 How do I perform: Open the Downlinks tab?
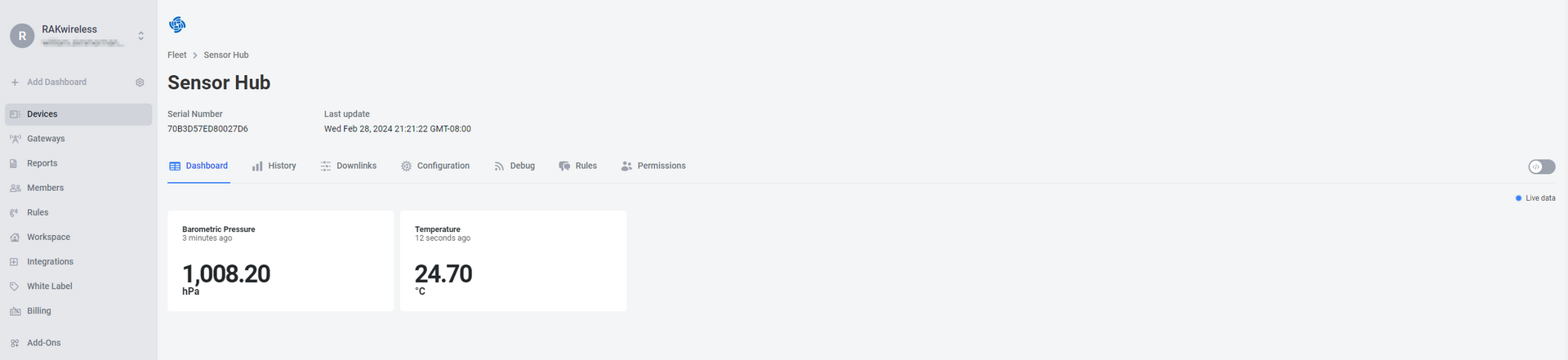coord(349,166)
